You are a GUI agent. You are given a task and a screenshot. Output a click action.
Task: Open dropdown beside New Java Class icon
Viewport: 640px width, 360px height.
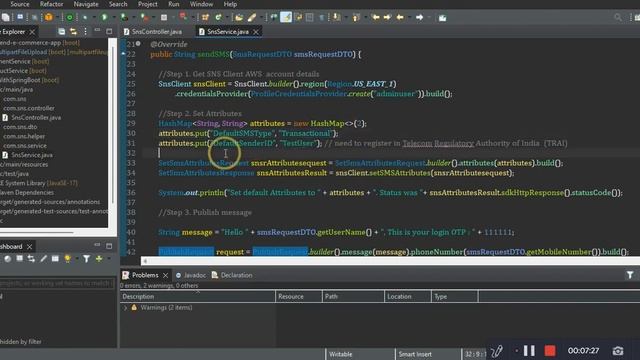tap(227, 18)
